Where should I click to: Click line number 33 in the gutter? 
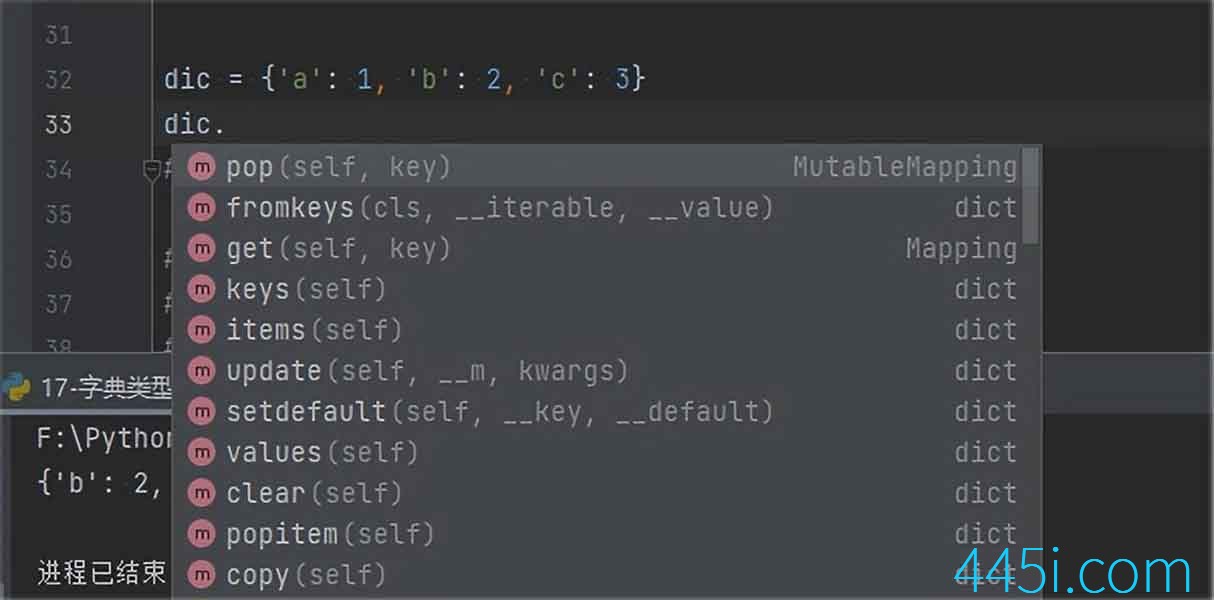click(59, 125)
